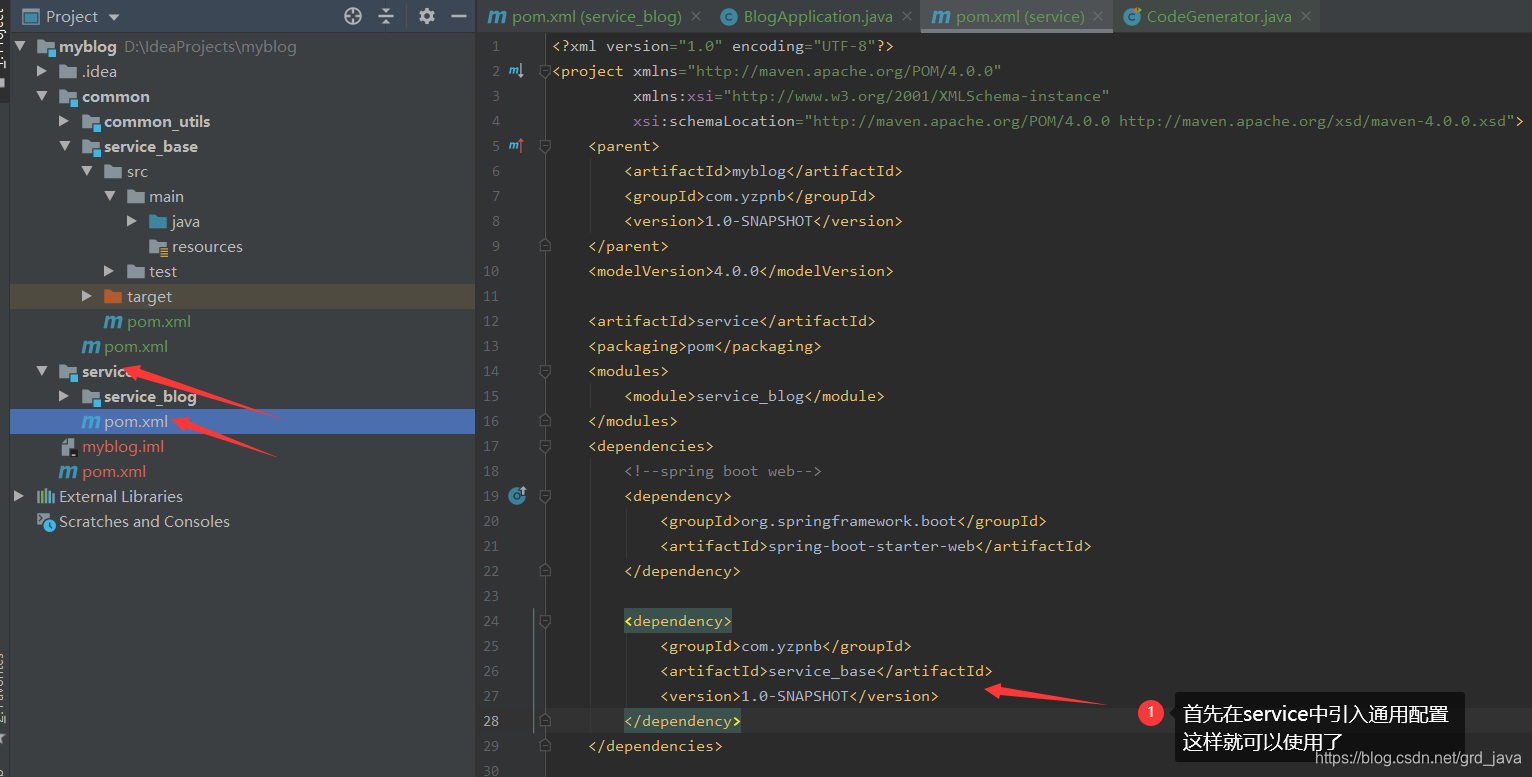Image resolution: width=1532 pixels, height=777 pixels.
Task: Collapse the common module folder
Action: [x=42, y=96]
